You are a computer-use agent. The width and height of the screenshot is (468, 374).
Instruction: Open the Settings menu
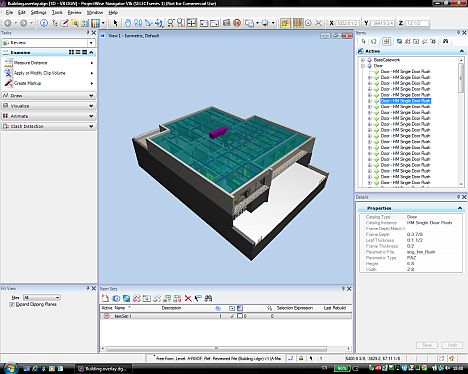point(38,12)
